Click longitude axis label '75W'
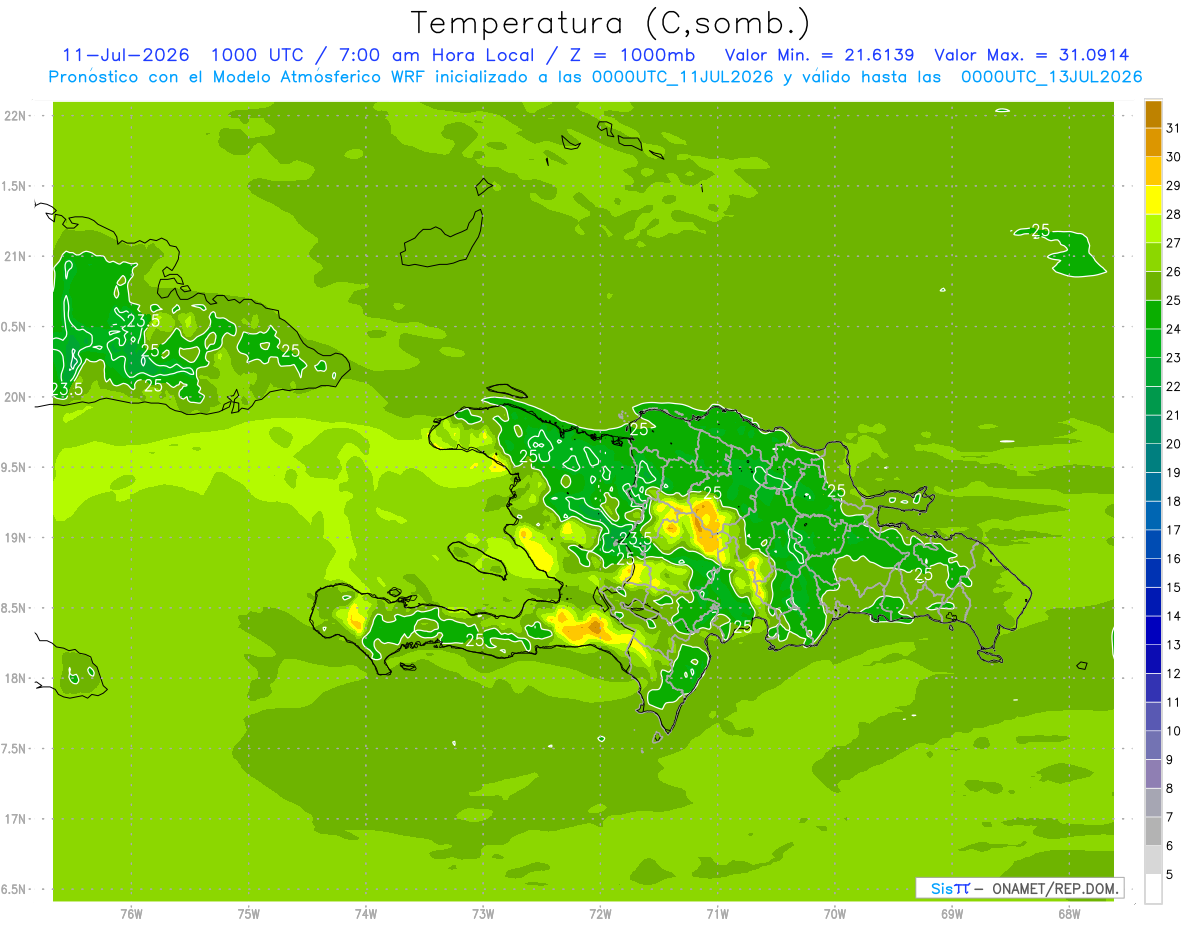This screenshot has width=1200, height=927. pos(249,913)
